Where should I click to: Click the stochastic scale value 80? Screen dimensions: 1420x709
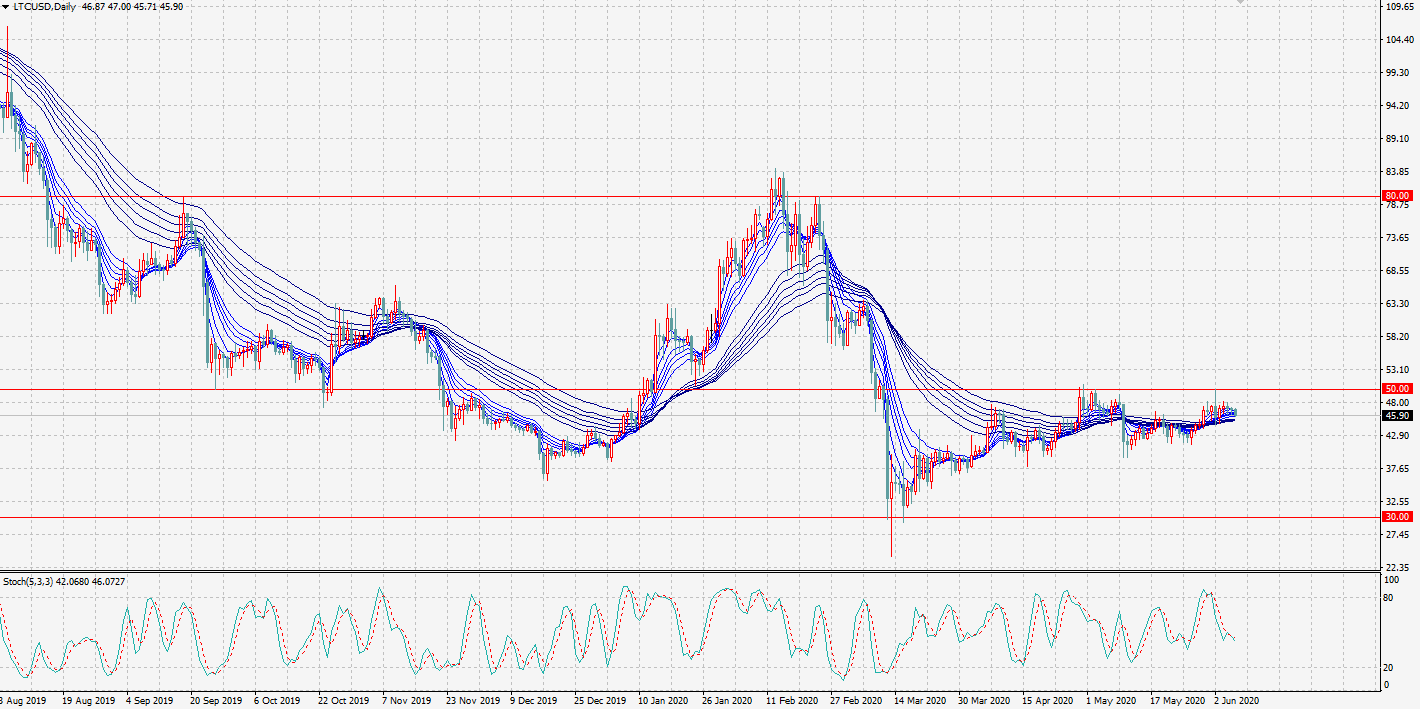point(1386,598)
